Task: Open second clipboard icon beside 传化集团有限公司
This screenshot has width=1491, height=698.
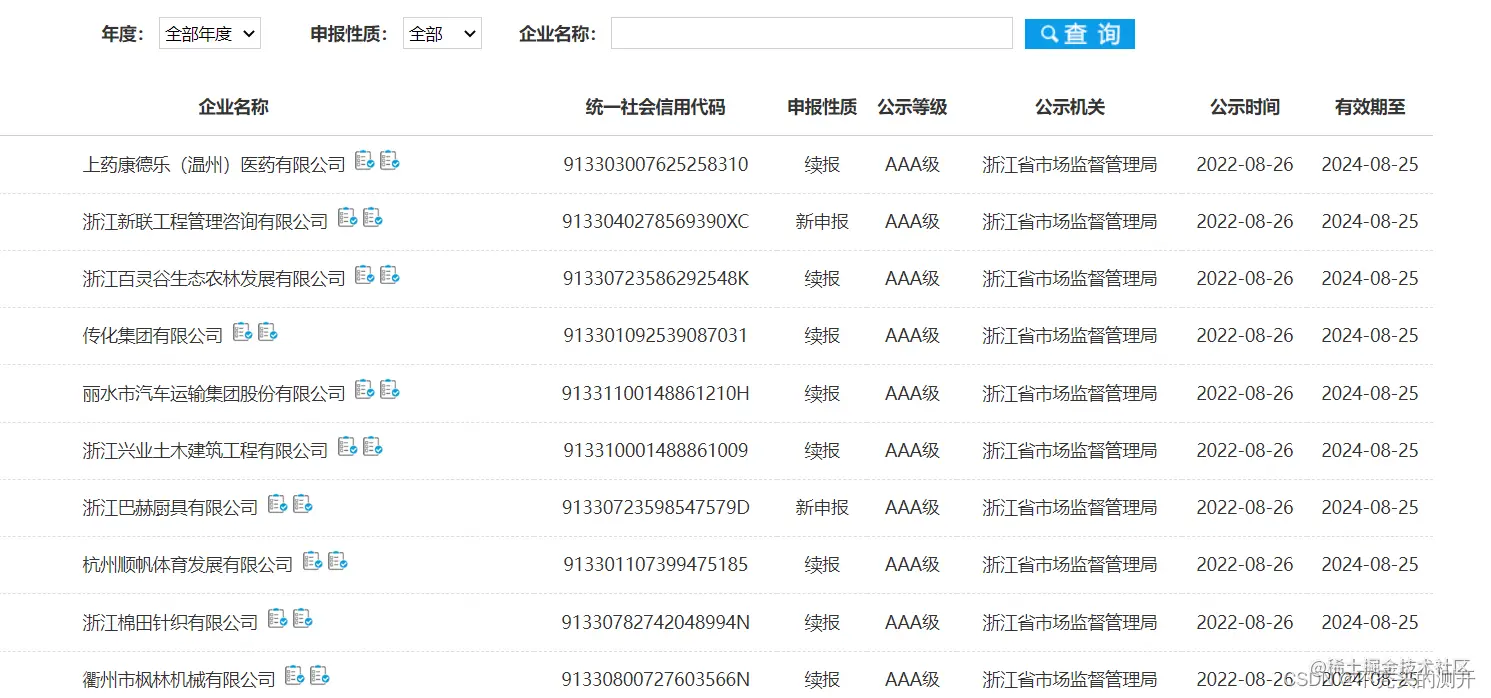Action: [268, 331]
